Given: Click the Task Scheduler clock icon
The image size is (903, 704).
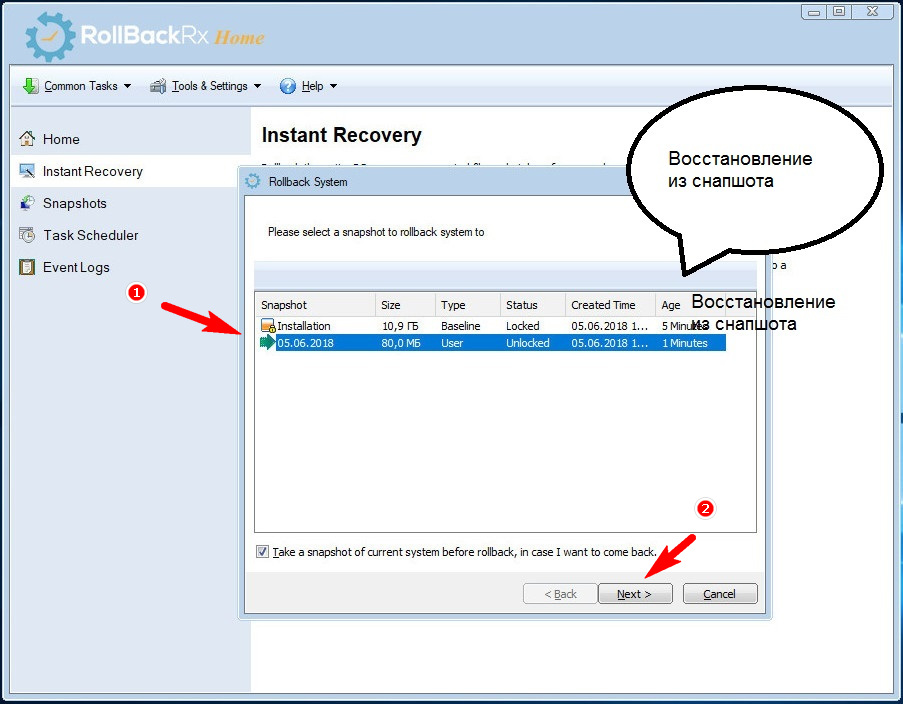Looking at the screenshot, I should pyautogui.click(x=26, y=235).
